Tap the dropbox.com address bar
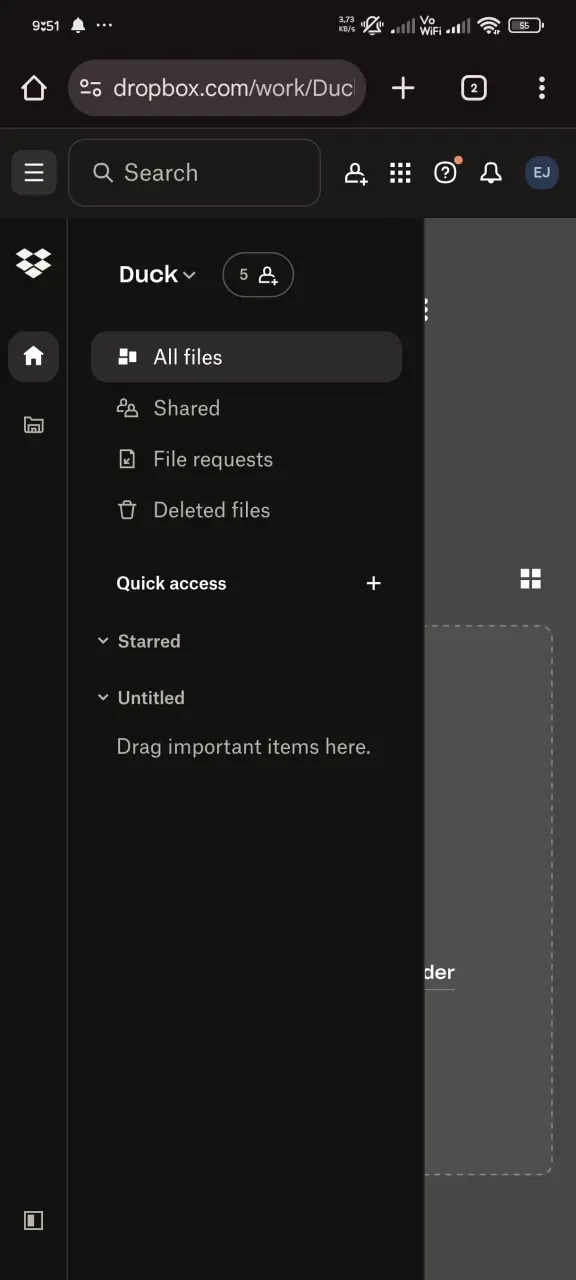Viewport: 576px width, 1280px height. tap(217, 88)
